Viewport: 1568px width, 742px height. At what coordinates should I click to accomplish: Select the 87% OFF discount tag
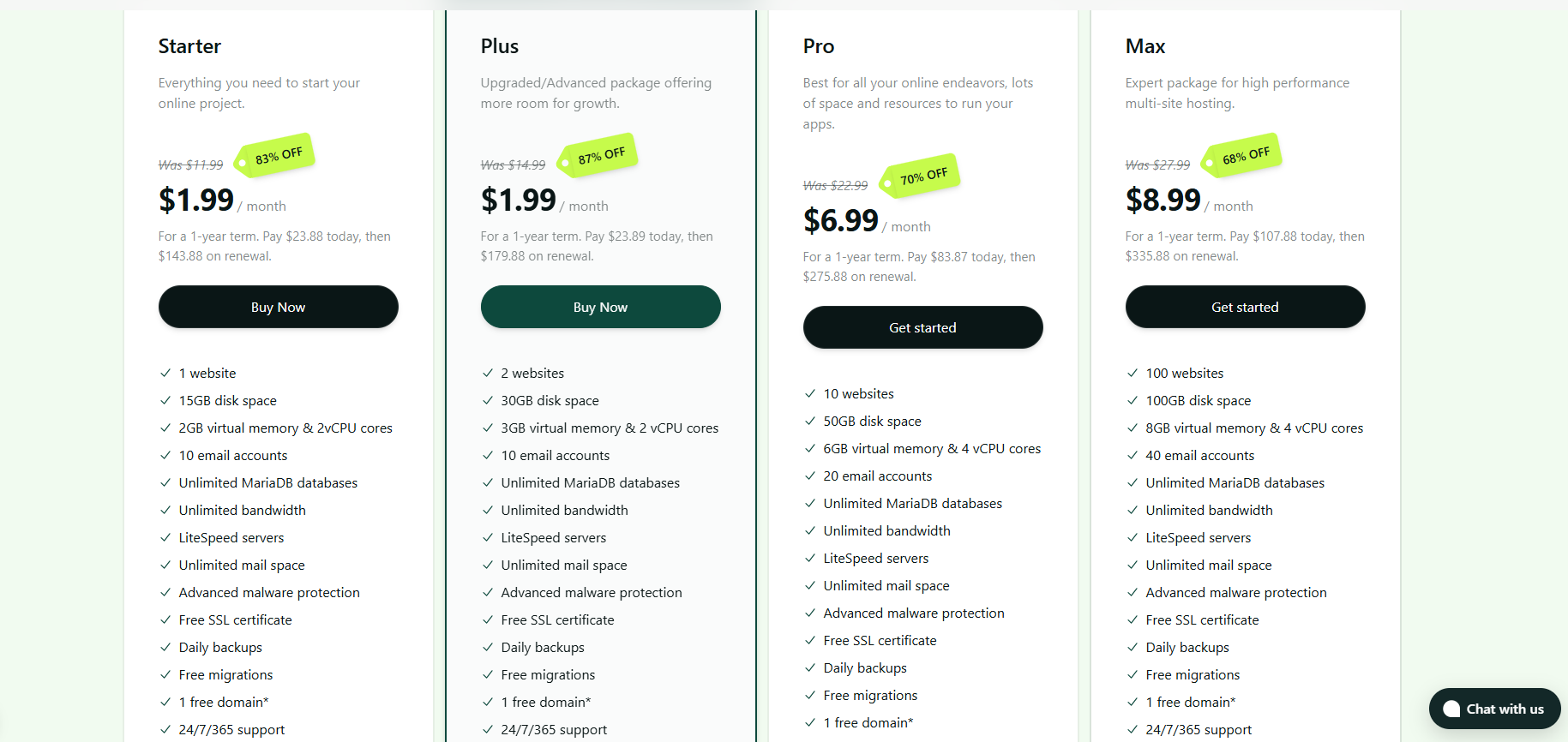600,155
